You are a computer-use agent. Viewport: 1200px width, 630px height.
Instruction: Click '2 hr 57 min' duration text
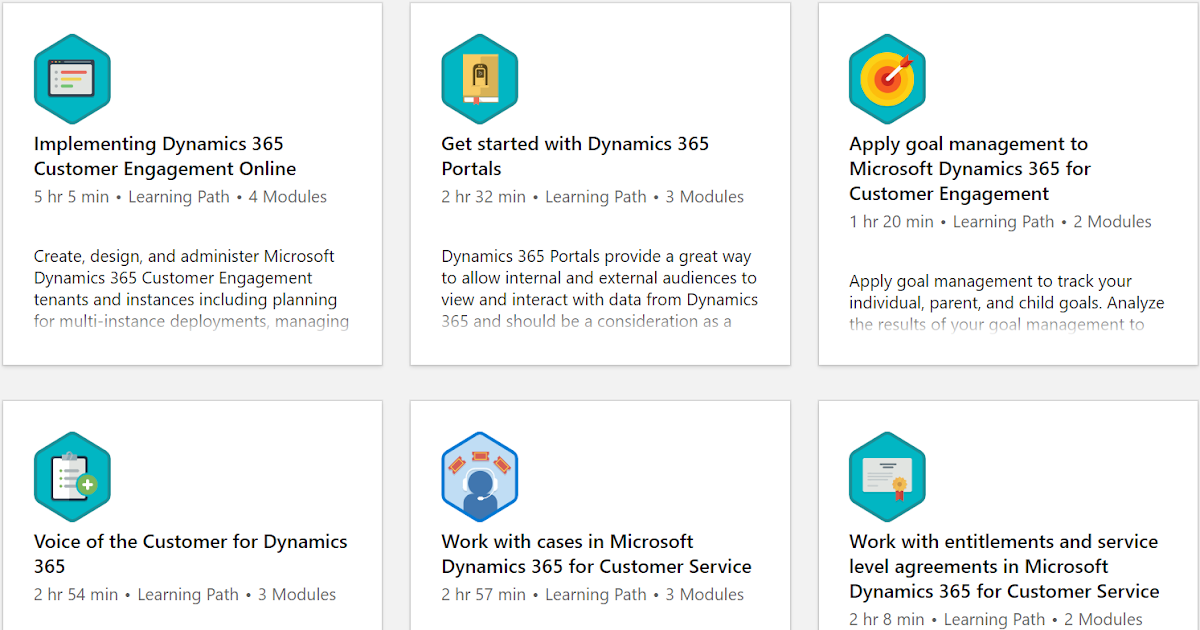484,594
